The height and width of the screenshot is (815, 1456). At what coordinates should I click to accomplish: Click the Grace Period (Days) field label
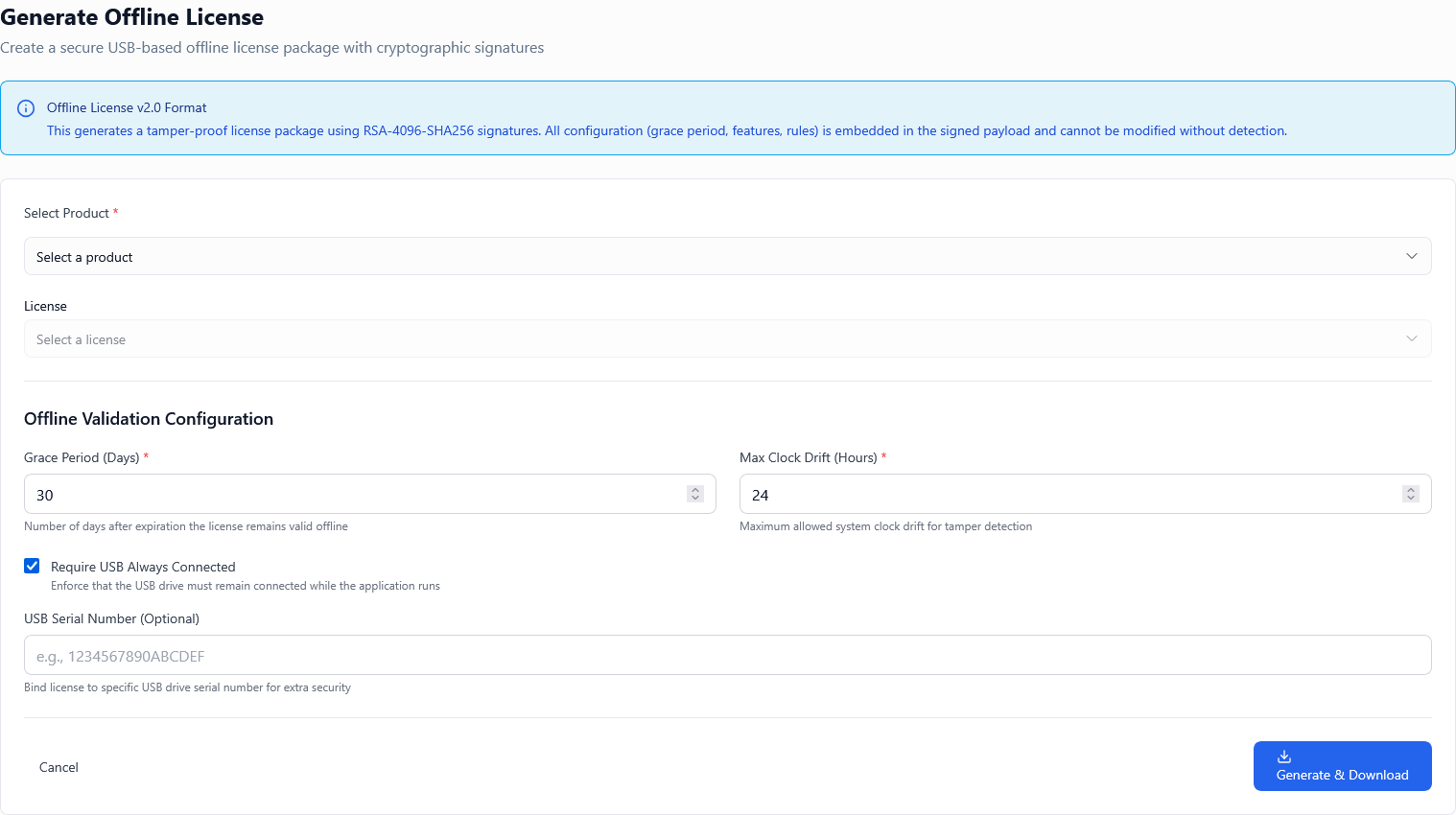pos(82,457)
